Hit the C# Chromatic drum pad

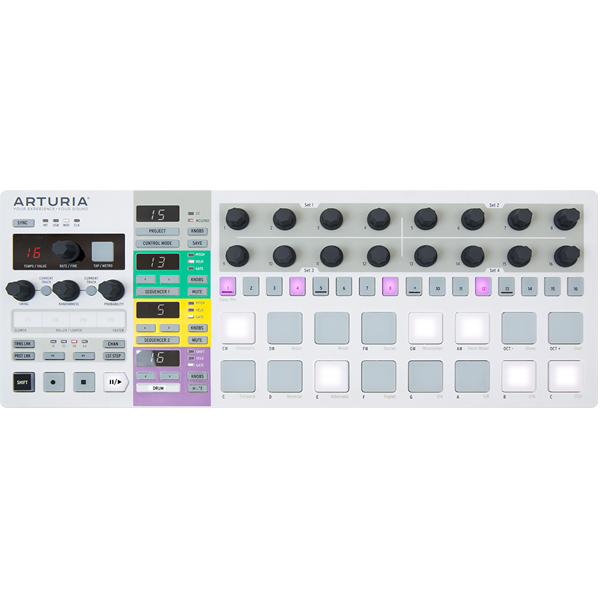pyautogui.click(x=238, y=327)
